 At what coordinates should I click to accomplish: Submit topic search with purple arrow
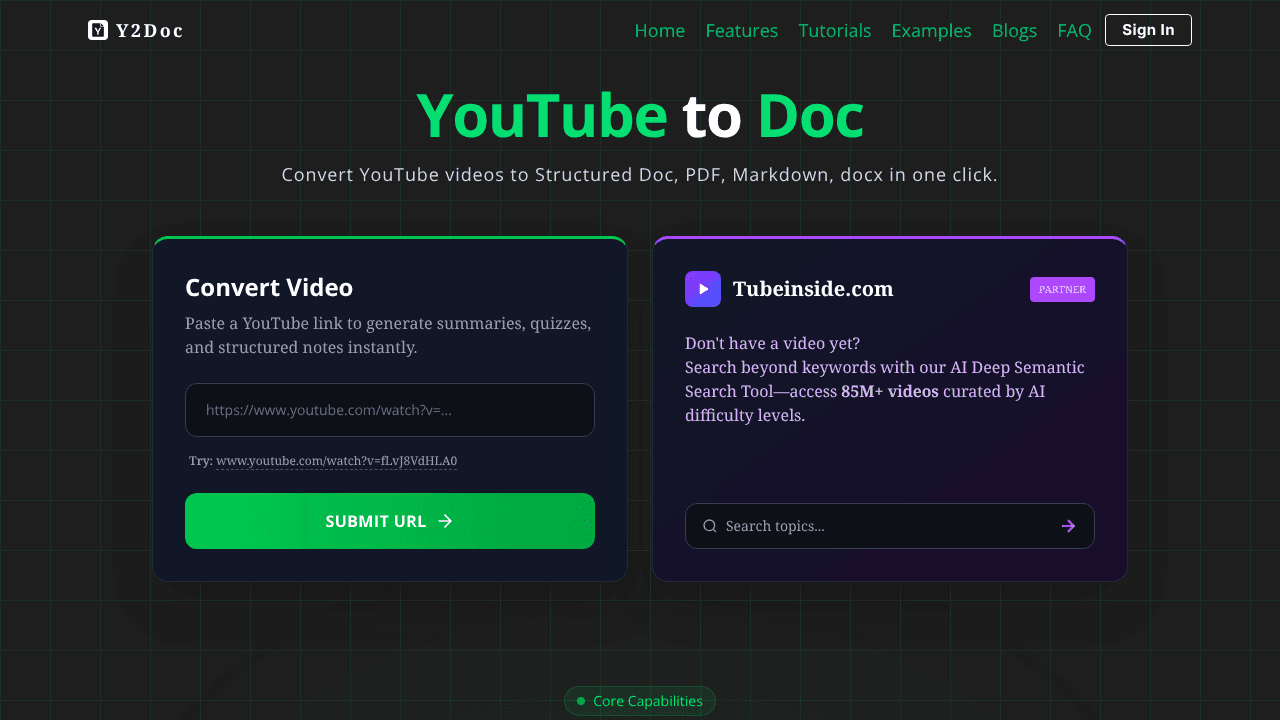(1068, 526)
